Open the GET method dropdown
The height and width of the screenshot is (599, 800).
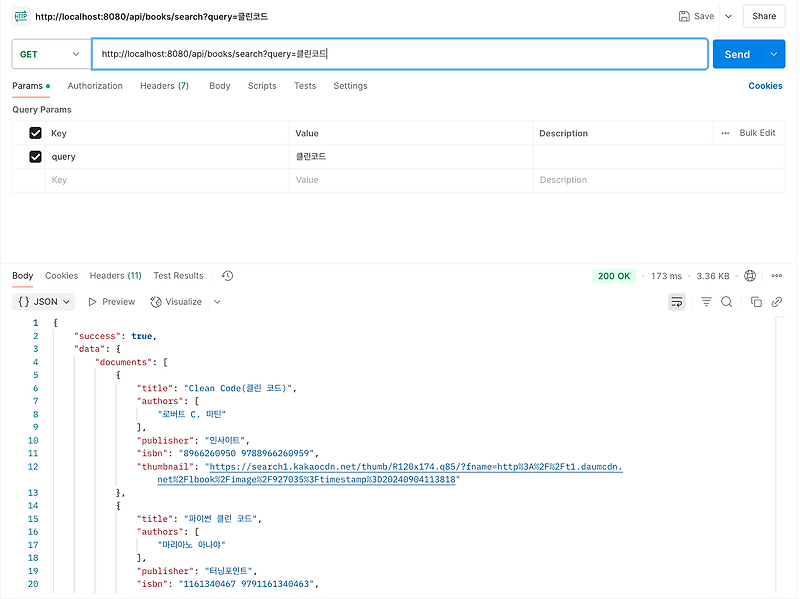(x=50, y=53)
